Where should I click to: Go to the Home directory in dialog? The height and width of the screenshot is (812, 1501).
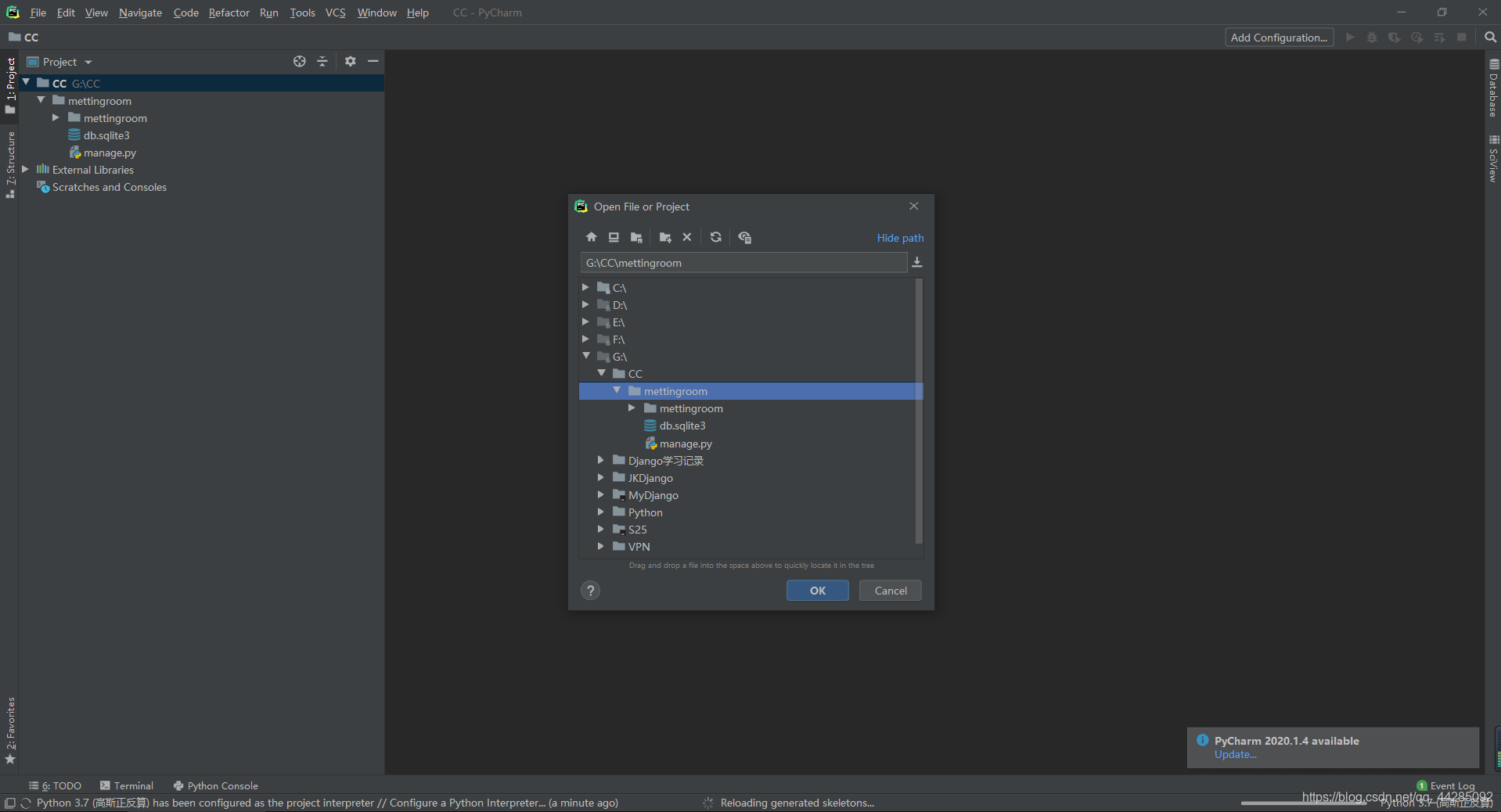click(x=592, y=237)
